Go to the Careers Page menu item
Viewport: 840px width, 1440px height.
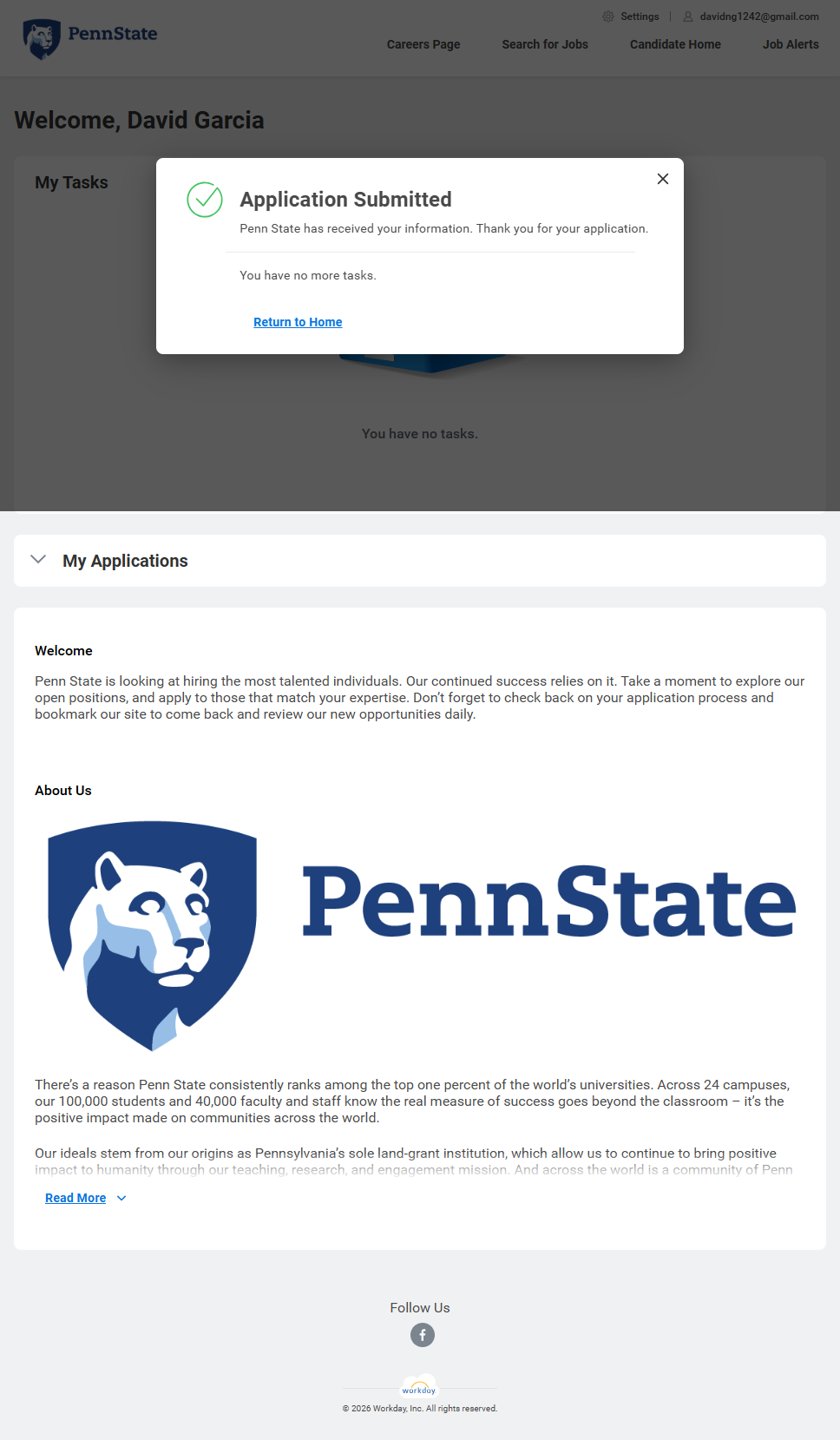[x=423, y=44]
